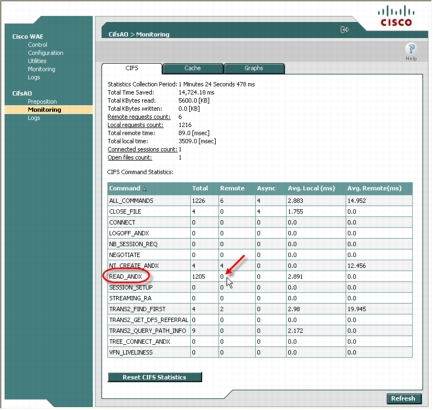This screenshot has height=410, width=433.
Task: Open Utilities in the sidebar
Action: point(37,61)
